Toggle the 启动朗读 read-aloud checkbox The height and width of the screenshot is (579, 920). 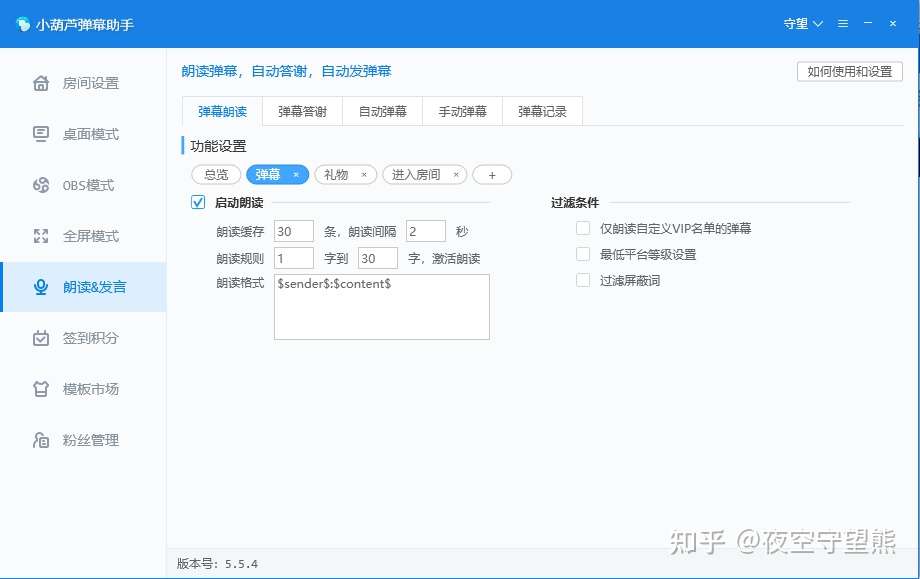(x=196, y=202)
